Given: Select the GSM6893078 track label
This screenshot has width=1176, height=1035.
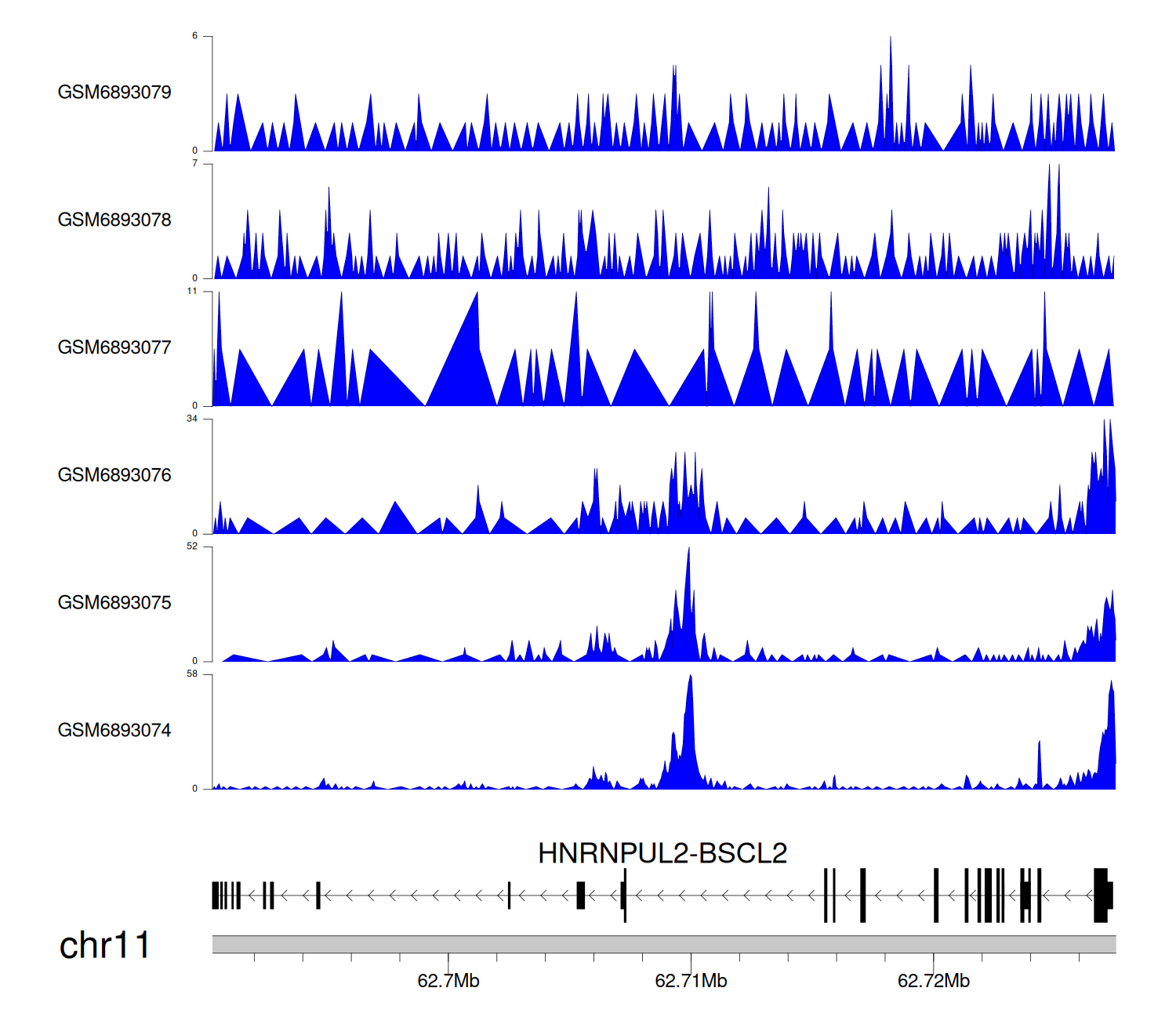Looking at the screenshot, I should (x=114, y=220).
